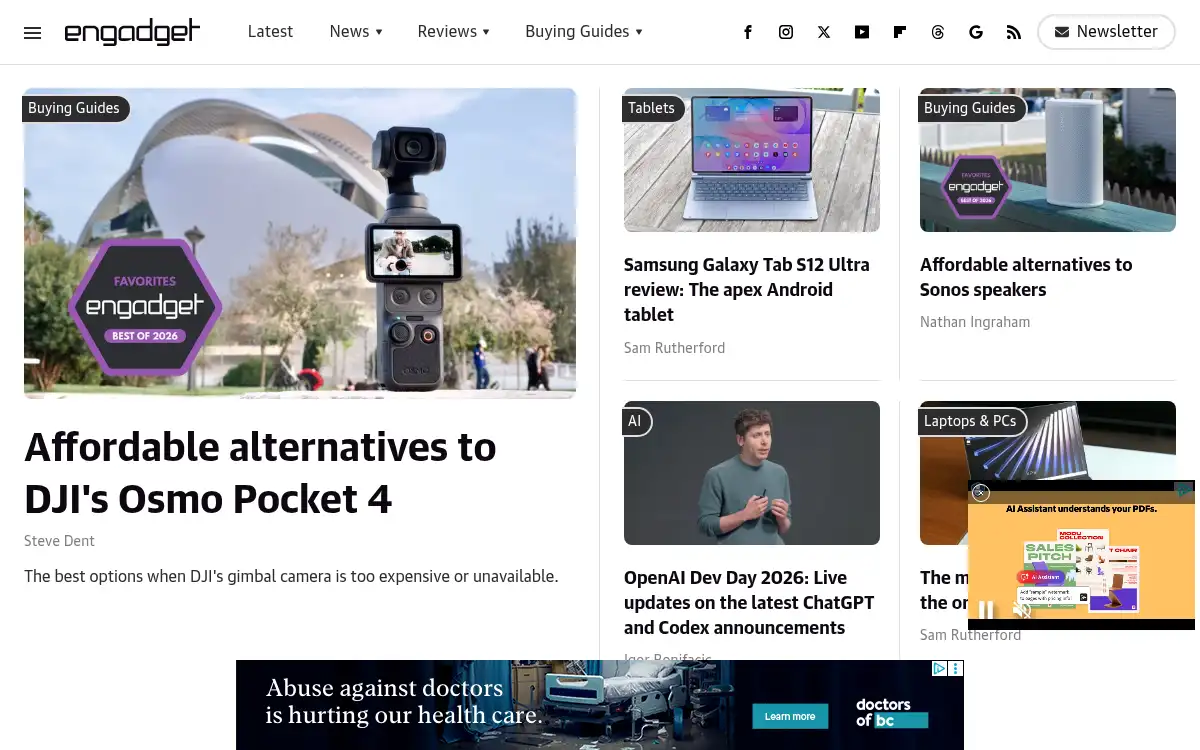Go to Engadget home via logo
1200x750 pixels.
point(132,32)
